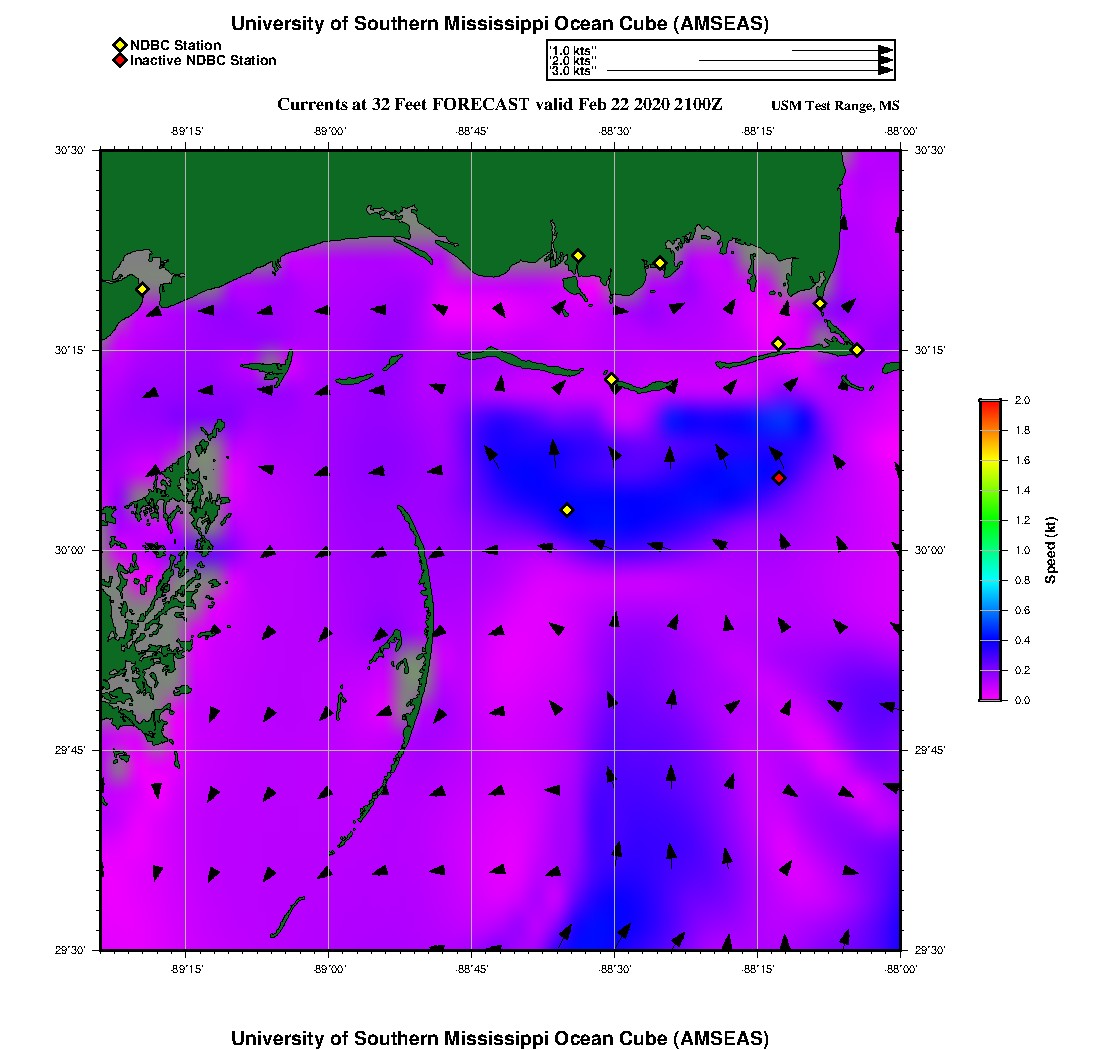Click the top Ocean Cube (AMSEAS) title
Viewport: 1100px width, 1050px height.
pos(499,24)
